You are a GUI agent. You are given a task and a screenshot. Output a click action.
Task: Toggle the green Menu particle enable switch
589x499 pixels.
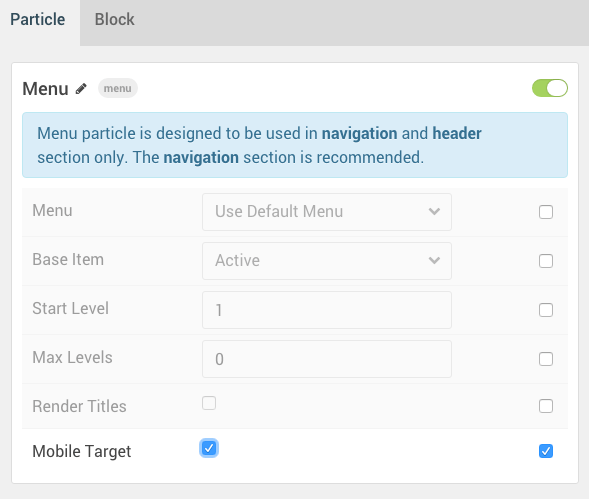(550, 88)
